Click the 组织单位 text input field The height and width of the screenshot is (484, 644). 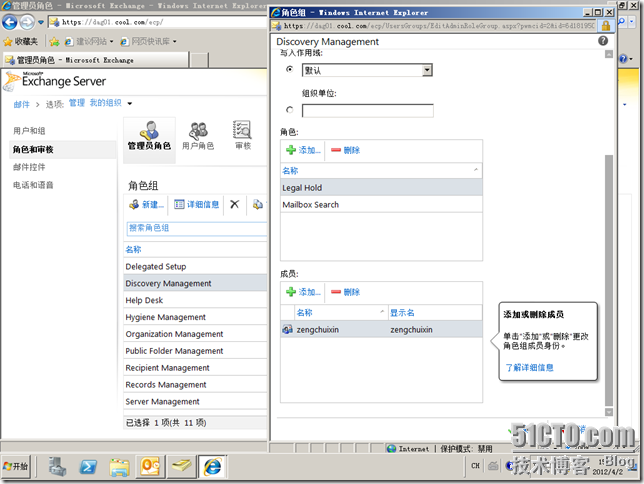click(x=367, y=110)
